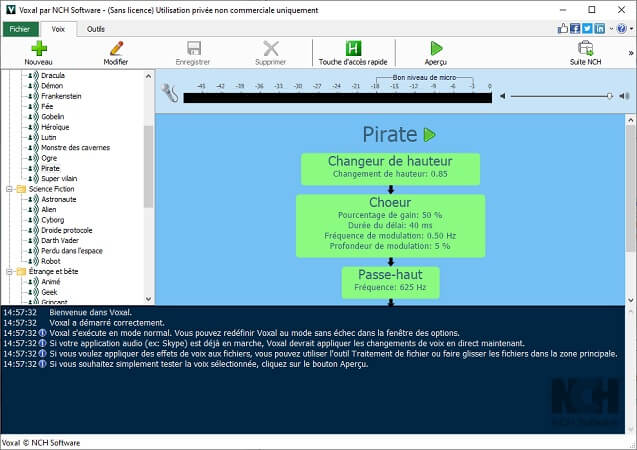Screen dimensions: 637x450
Task: Collapse the Science Fiction folder
Action: 9,188
